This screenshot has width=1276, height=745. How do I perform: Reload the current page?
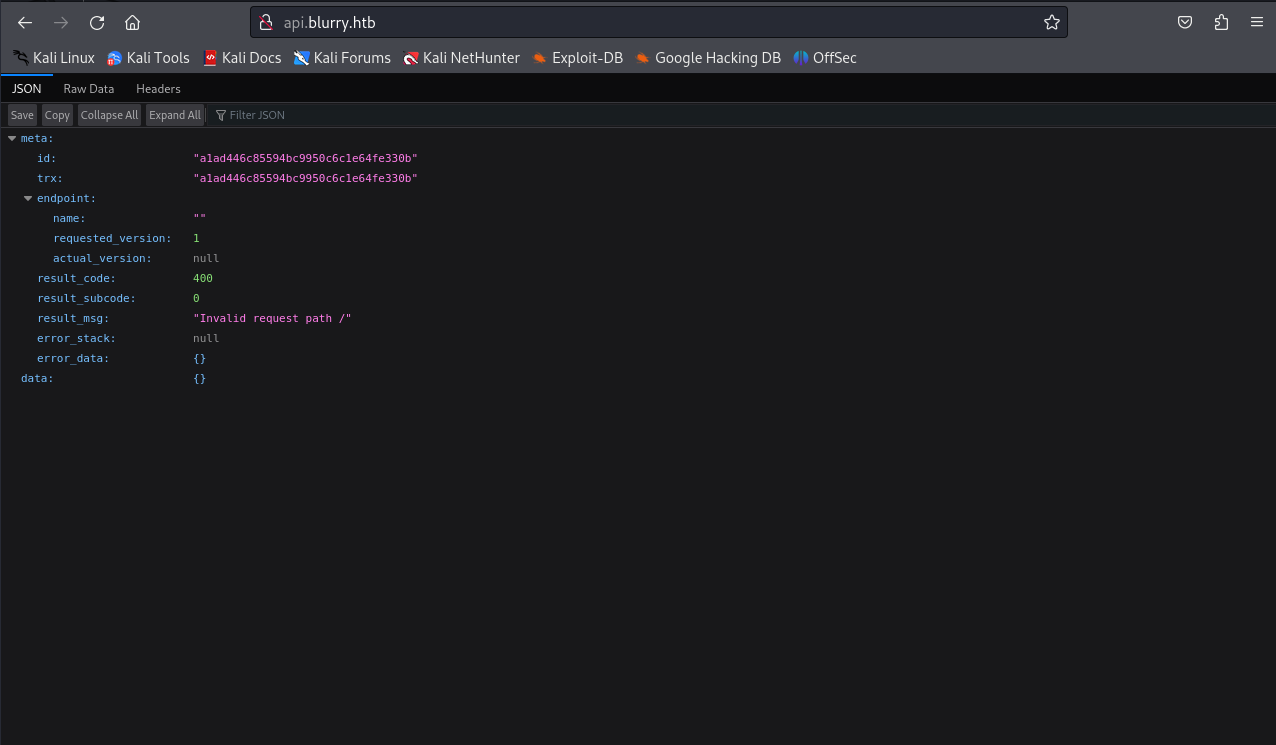pyautogui.click(x=97, y=23)
